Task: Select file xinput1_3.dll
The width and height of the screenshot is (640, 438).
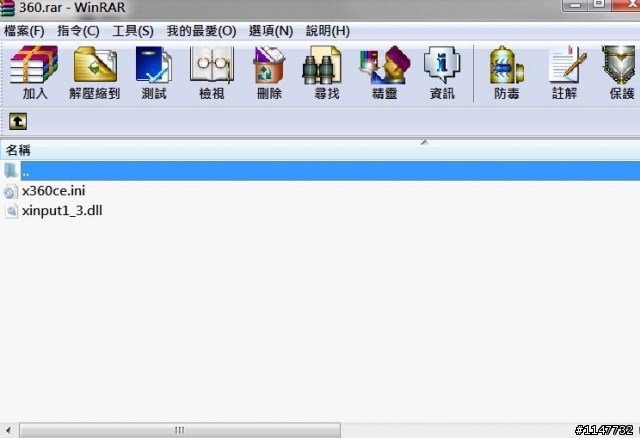Action: tap(62, 211)
